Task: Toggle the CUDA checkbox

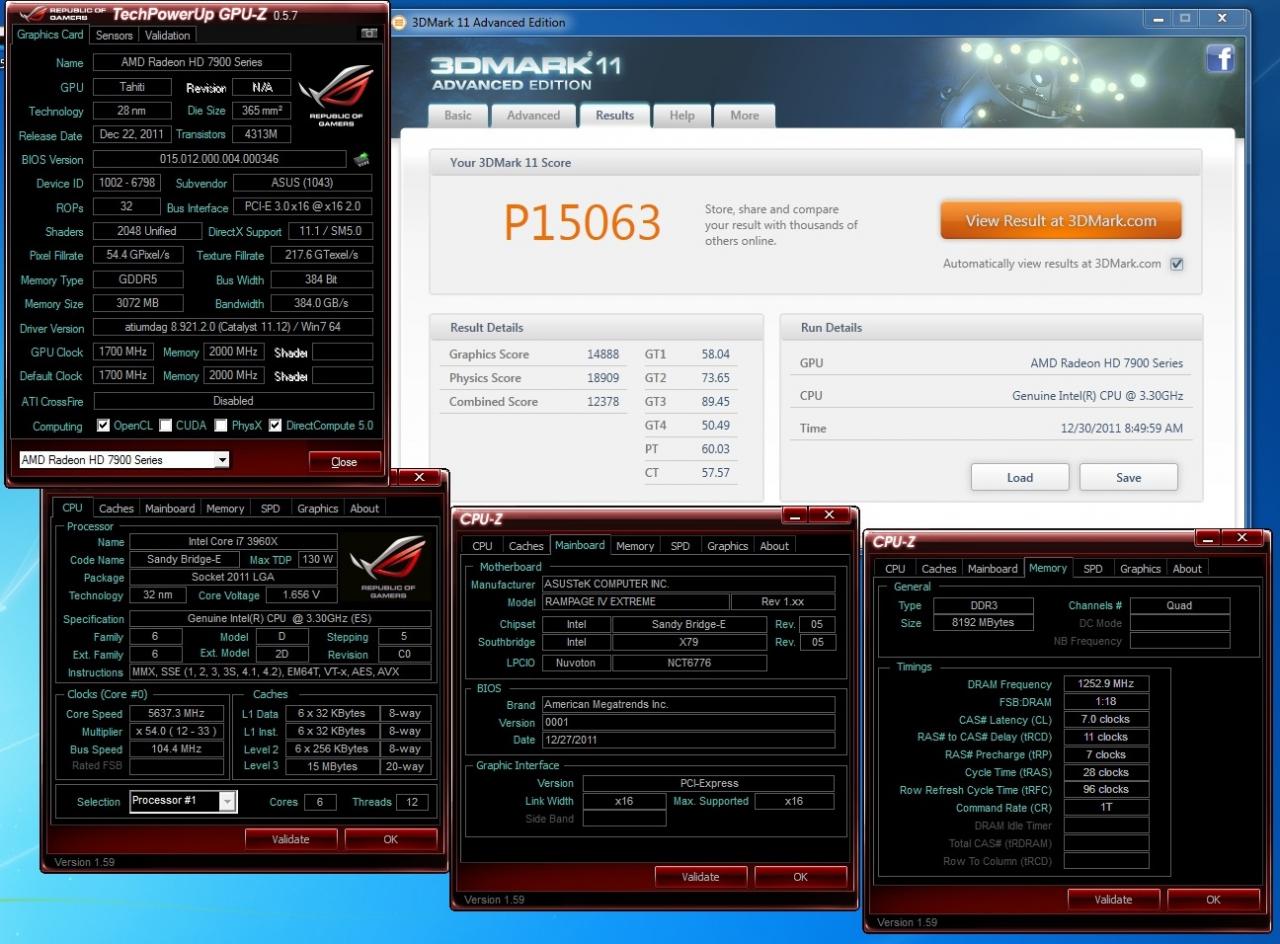Action: 166,425
